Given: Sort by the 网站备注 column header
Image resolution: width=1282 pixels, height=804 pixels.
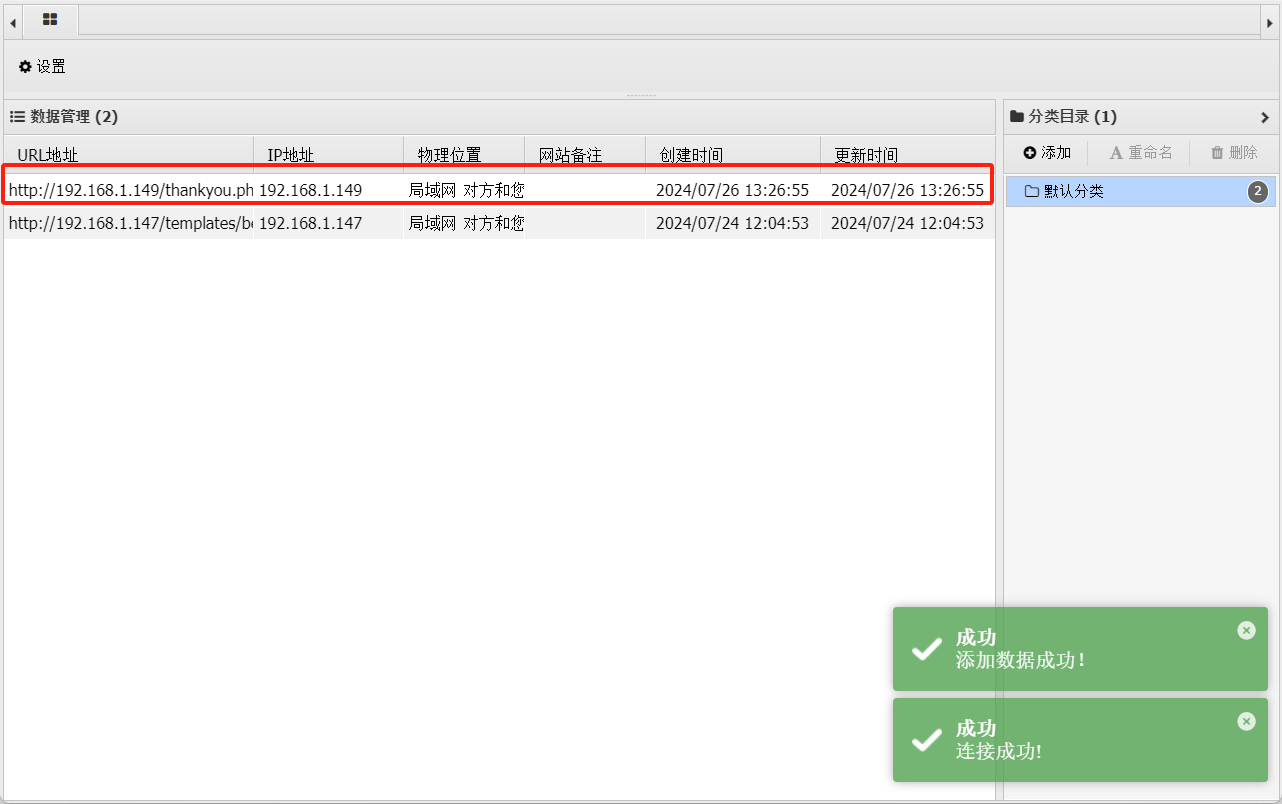Looking at the screenshot, I should tap(585, 155).
